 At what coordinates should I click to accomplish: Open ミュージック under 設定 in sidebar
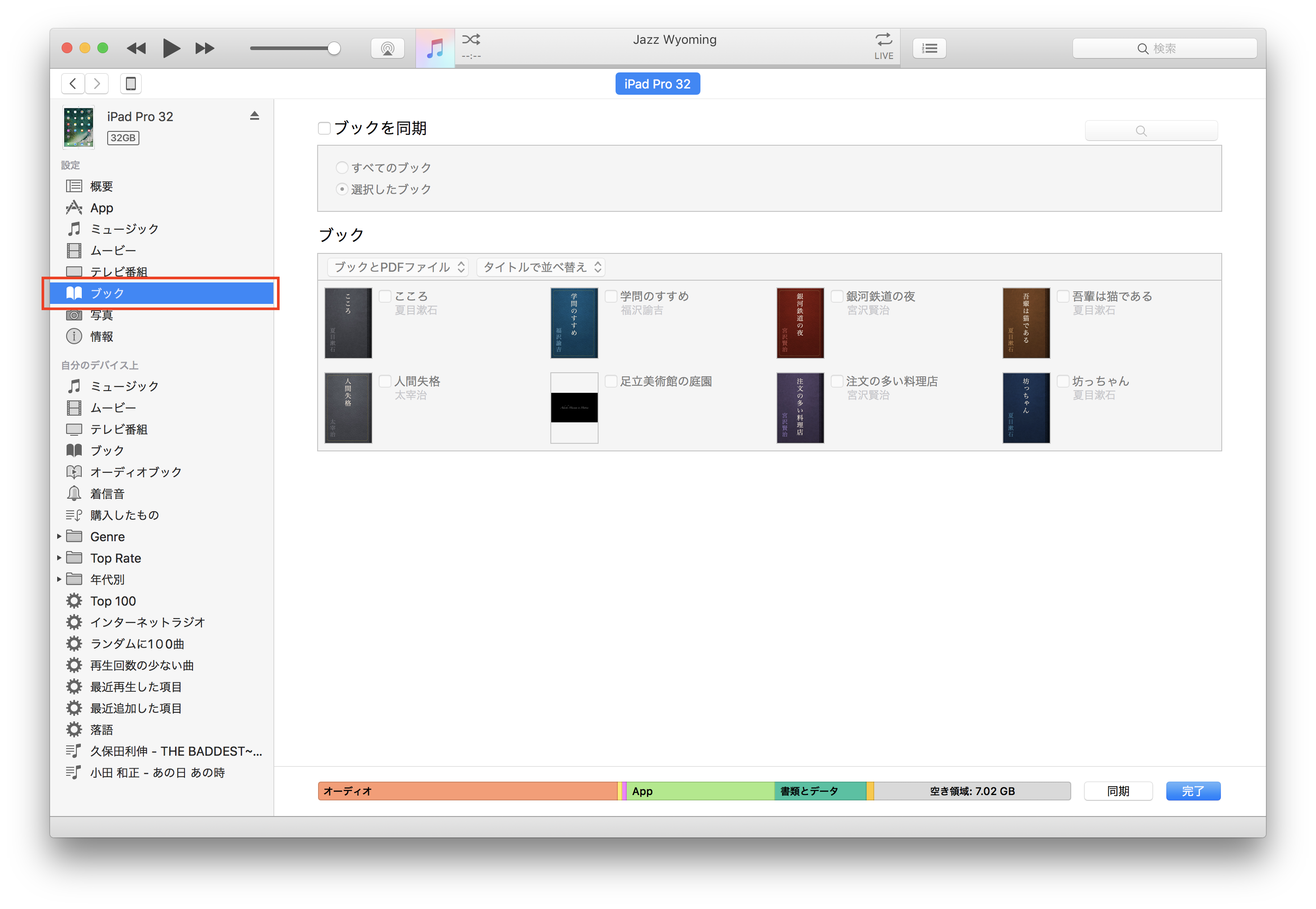coord(124,229)
